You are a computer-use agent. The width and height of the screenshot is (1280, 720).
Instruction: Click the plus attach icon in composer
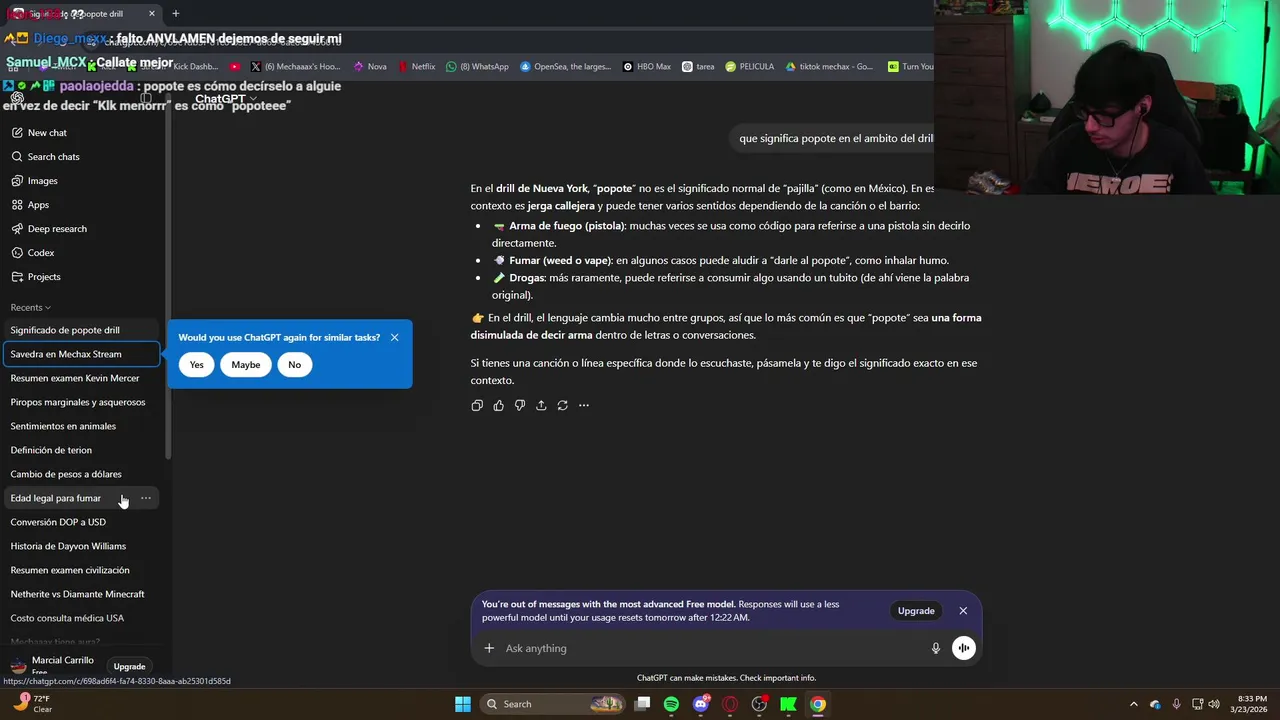[x=489, y=648]
